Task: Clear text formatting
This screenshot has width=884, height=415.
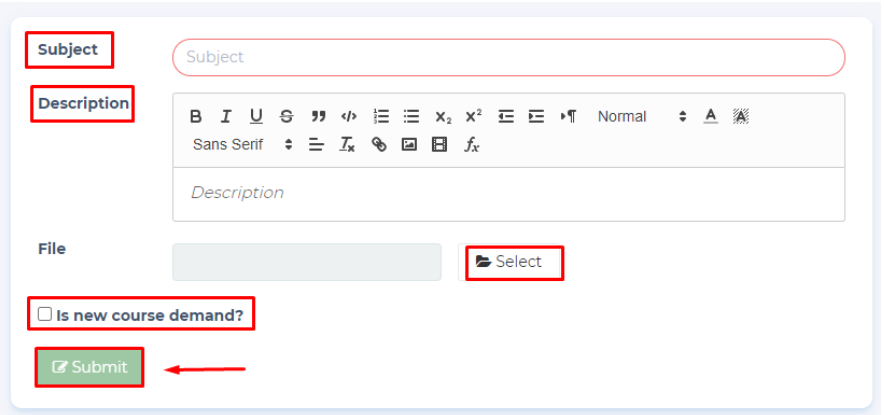Action: [x=347, y=144]
